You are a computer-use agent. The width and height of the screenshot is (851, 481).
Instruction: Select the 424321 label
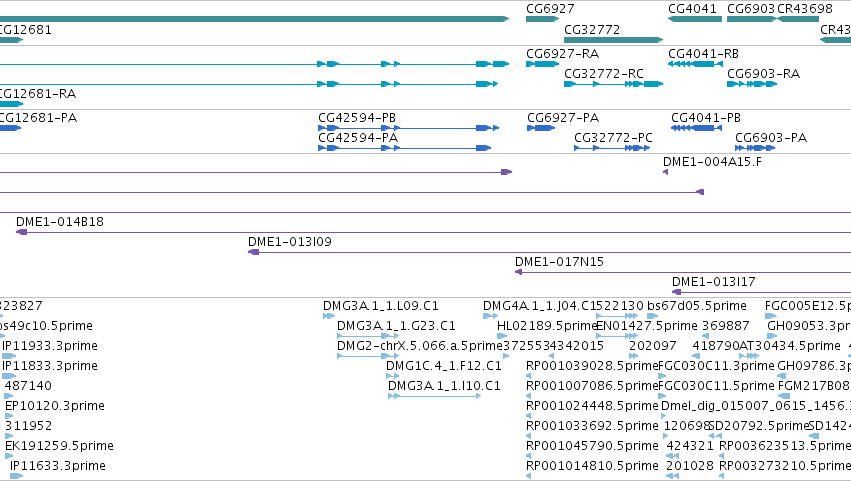690,446
